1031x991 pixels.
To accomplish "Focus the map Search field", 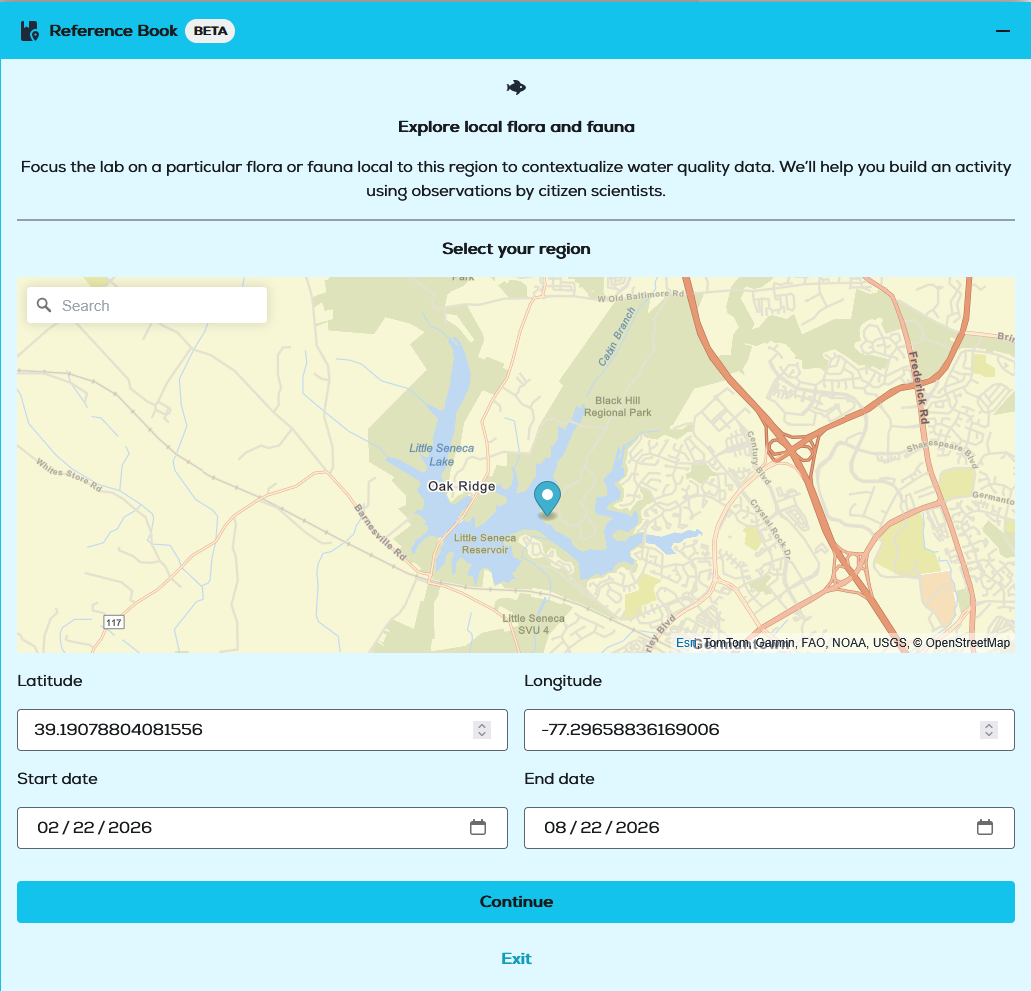I will pyautogui.click(x=160, y=306).
